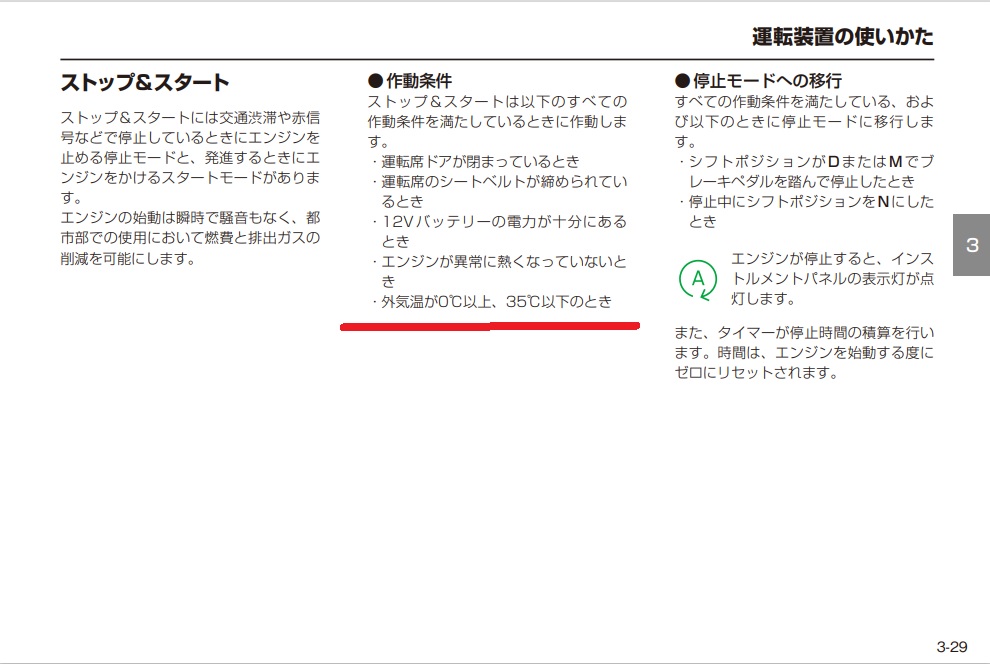Click the line 運転席ドアが閉まっているとき
The width and height of the screenshot is (990, 664).
click(x=479, y=162)
